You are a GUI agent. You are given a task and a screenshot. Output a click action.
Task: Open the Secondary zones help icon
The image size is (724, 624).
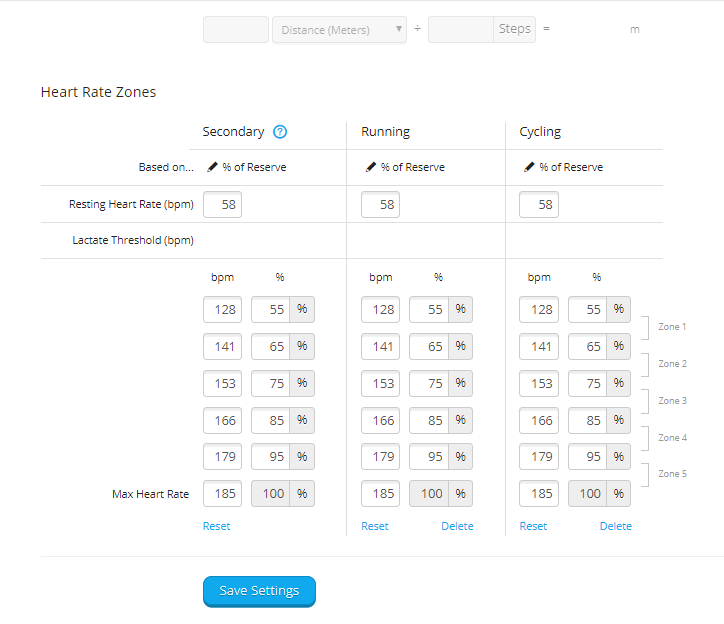coord(280,132)
